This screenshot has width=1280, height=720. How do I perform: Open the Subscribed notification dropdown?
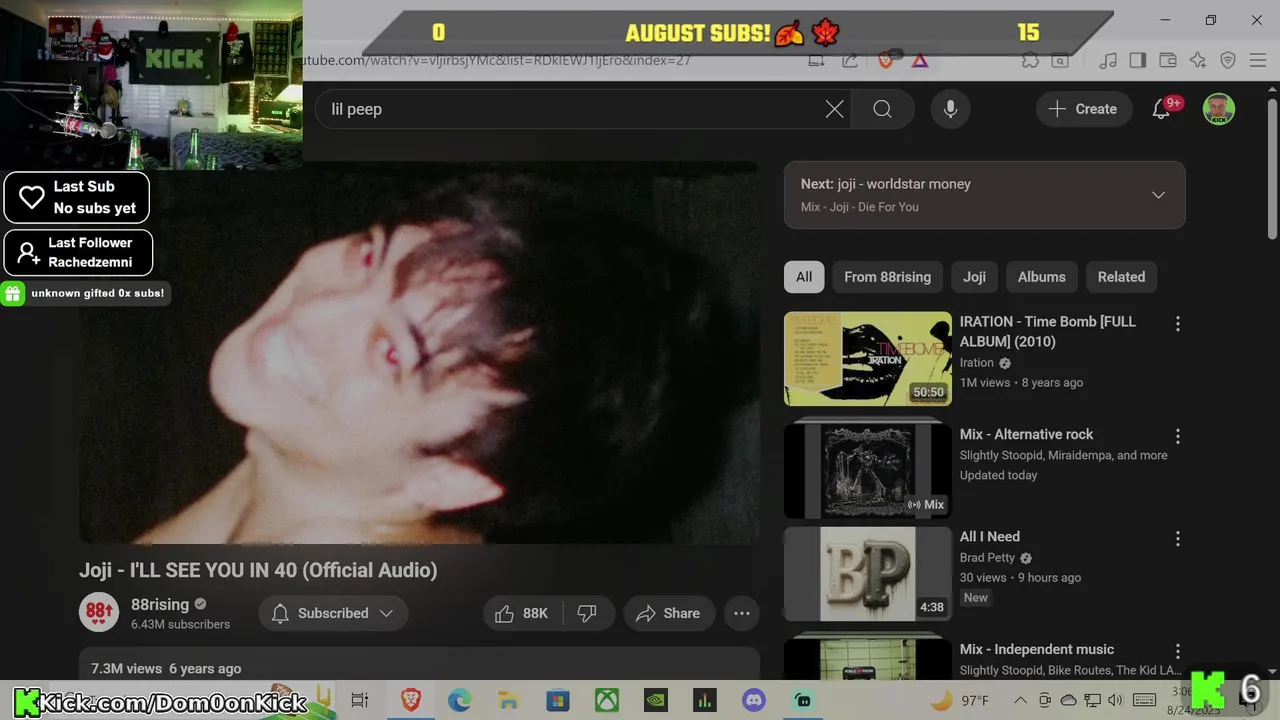click(333, 613)
